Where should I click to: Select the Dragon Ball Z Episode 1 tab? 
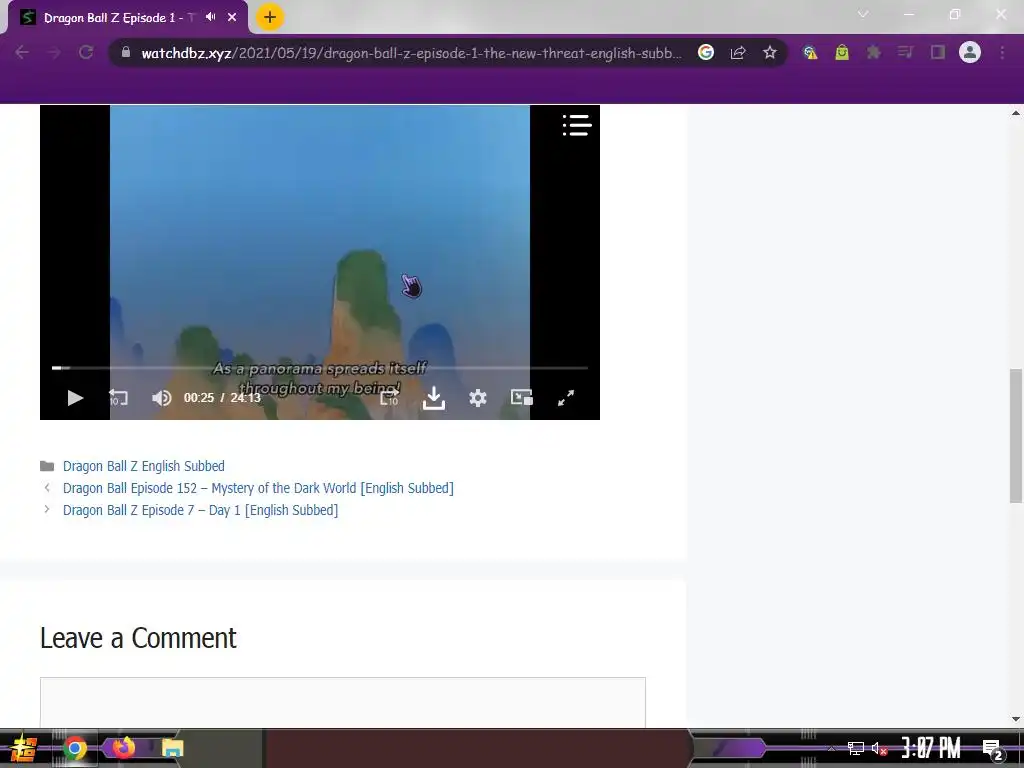pos(114,18)
